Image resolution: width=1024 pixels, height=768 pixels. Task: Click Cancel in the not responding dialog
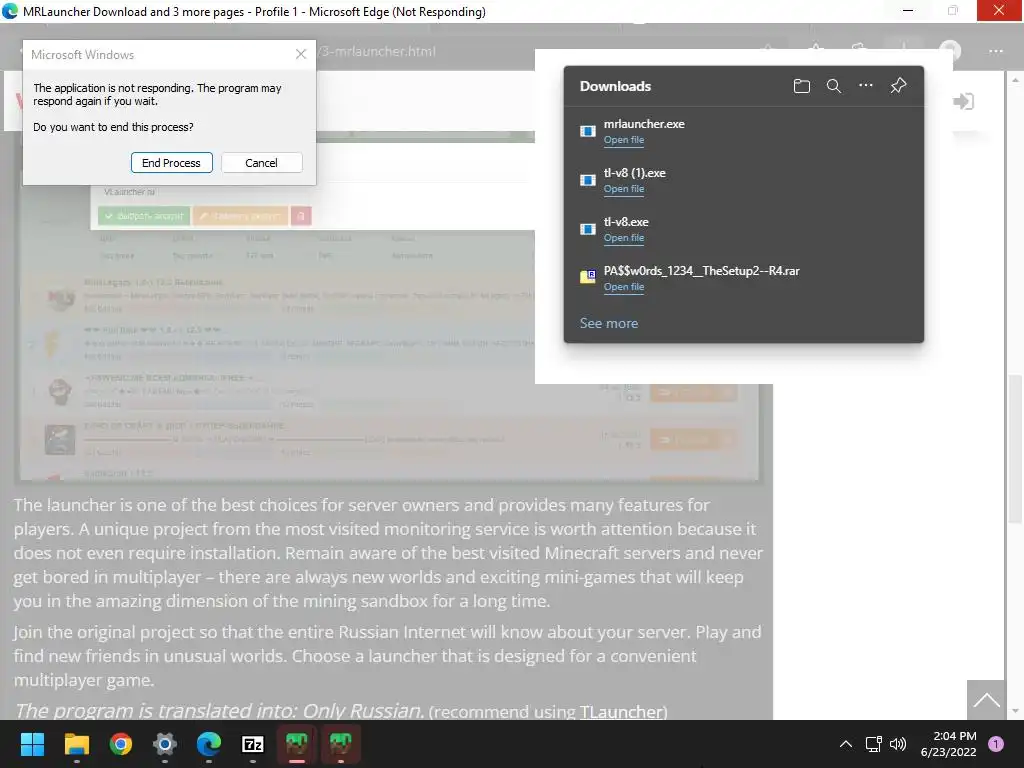pyautogui.click(x=261, y=163)
